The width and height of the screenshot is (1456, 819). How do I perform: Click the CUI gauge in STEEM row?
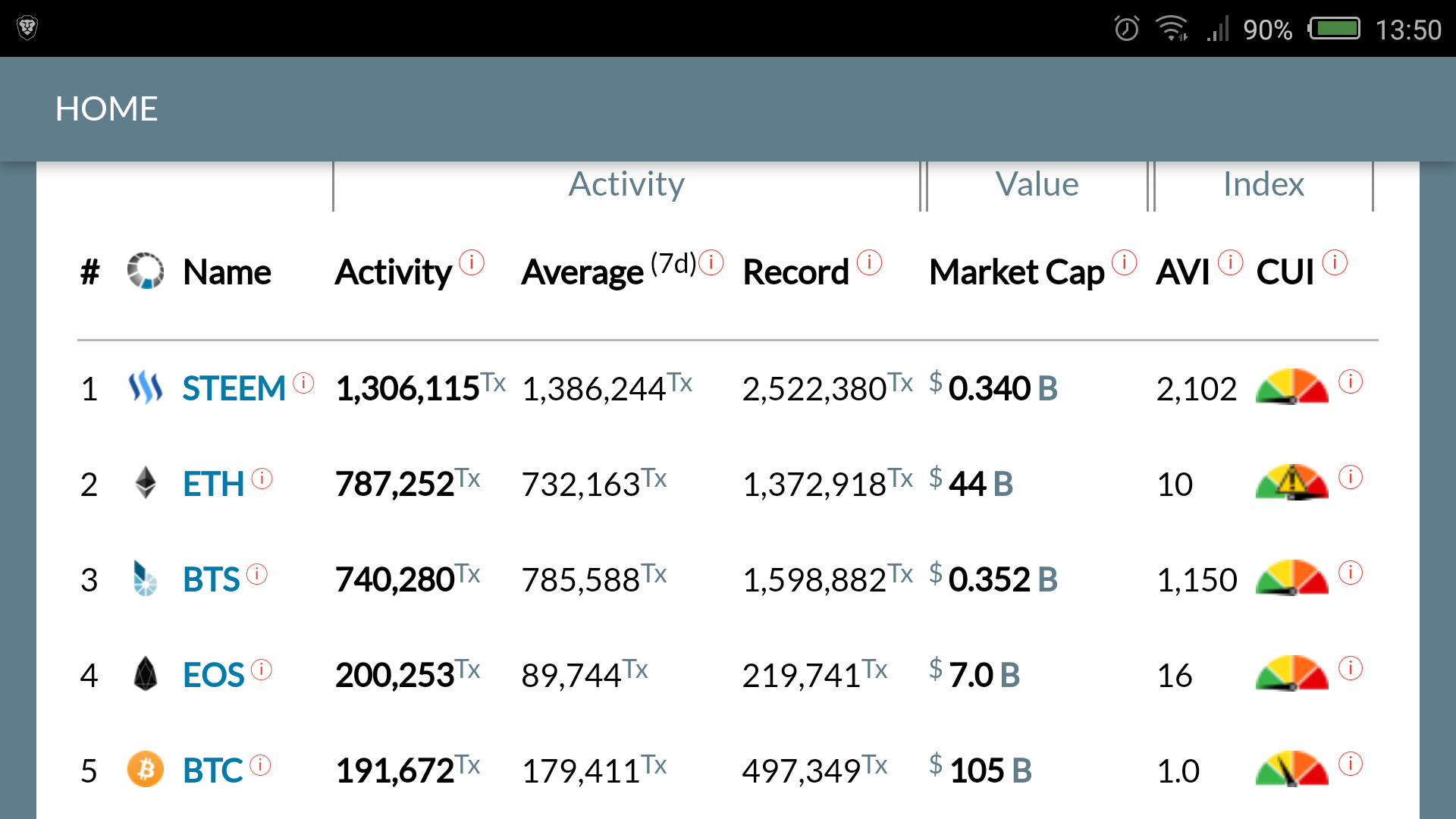(1291, 386)
